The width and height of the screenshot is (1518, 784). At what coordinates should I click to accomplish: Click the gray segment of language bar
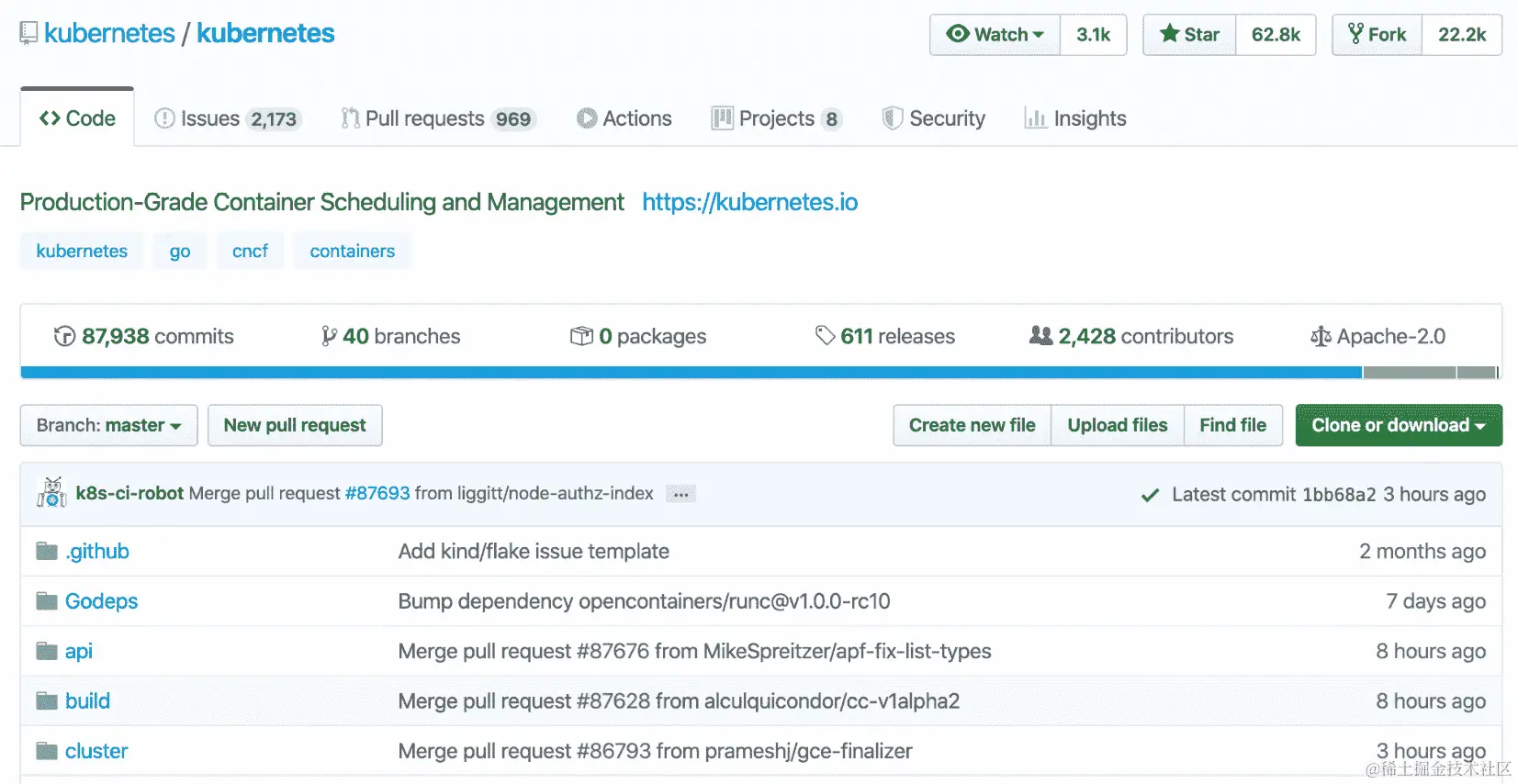point(1409,373)
